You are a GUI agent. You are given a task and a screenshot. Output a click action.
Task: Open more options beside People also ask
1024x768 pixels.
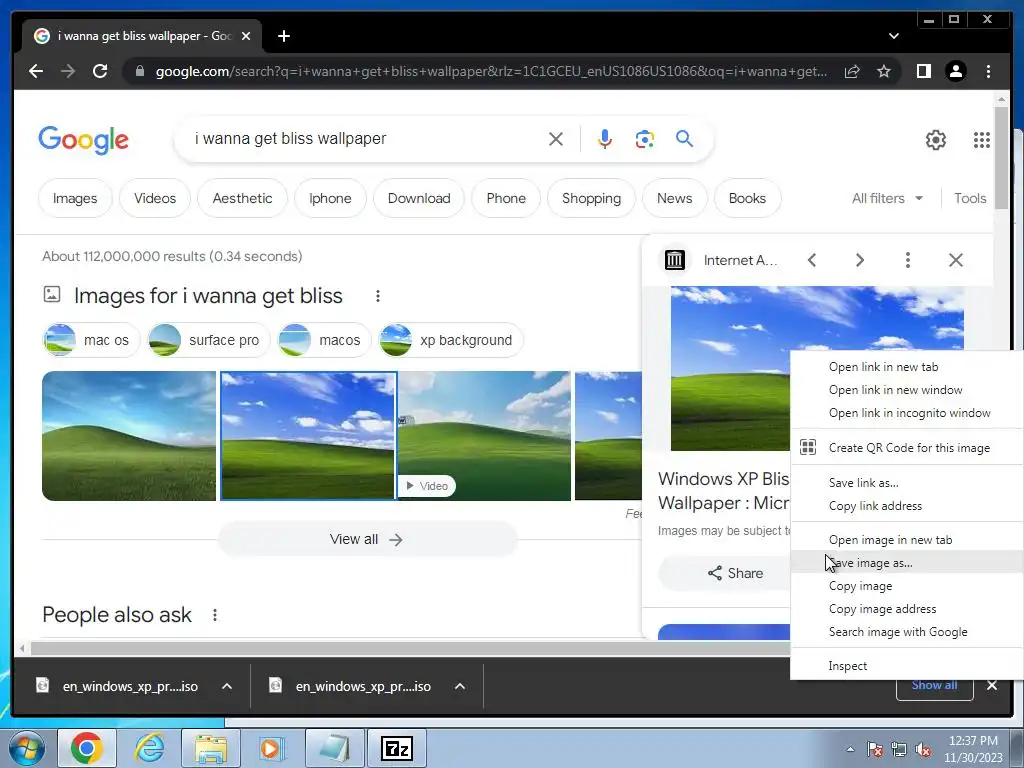coord(215,615)
